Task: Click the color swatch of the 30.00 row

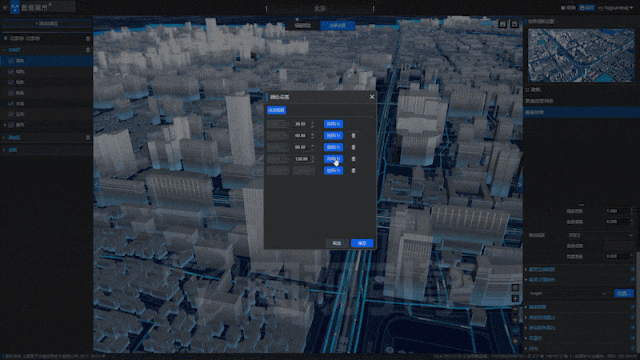Action: point(278,124)
